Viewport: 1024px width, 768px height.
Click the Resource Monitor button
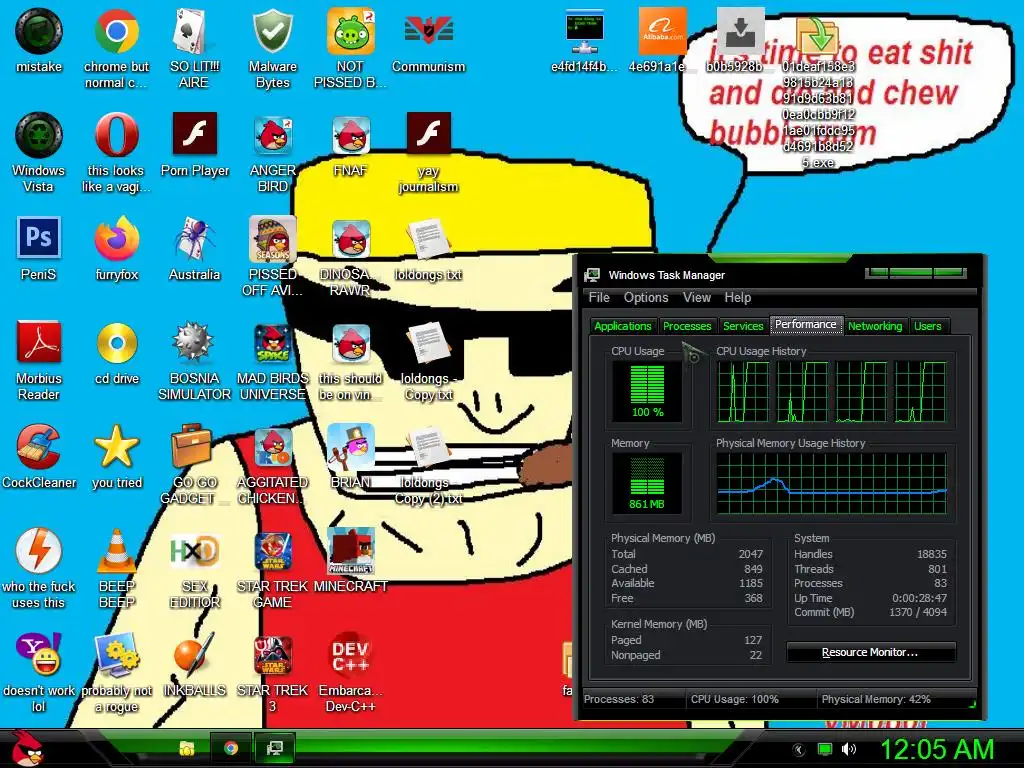(871, 652)
